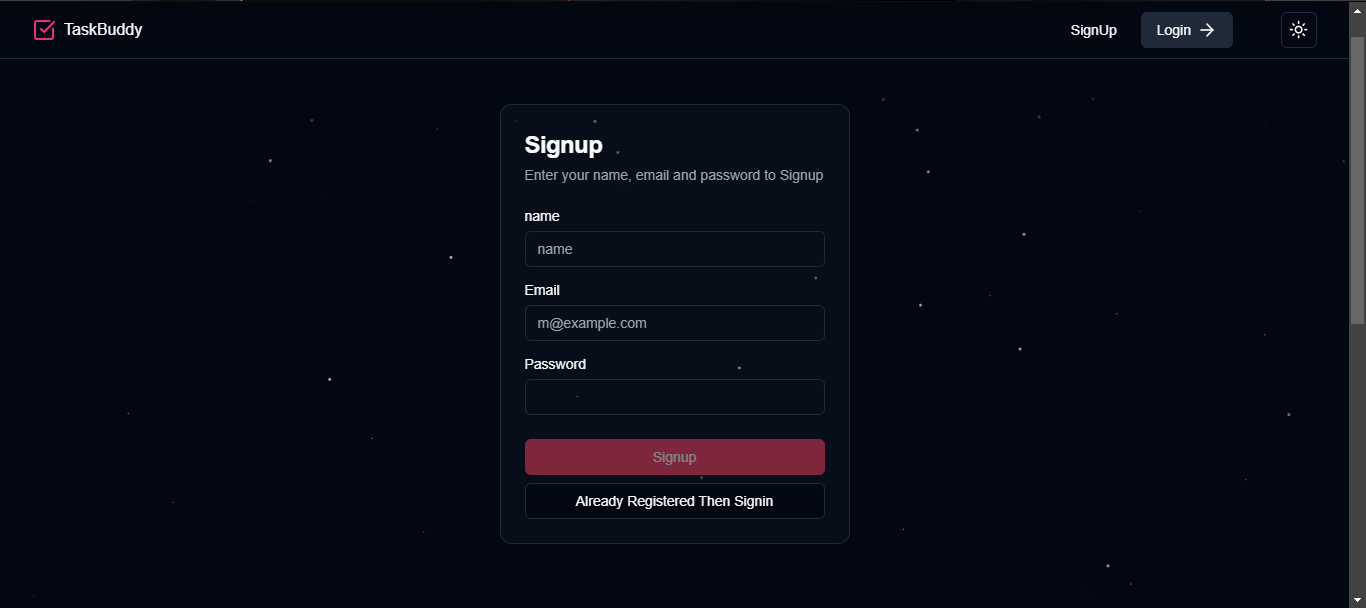The image size is (1366, 608).
Task: Focus the name input field
Action: [x=674, y=249]
